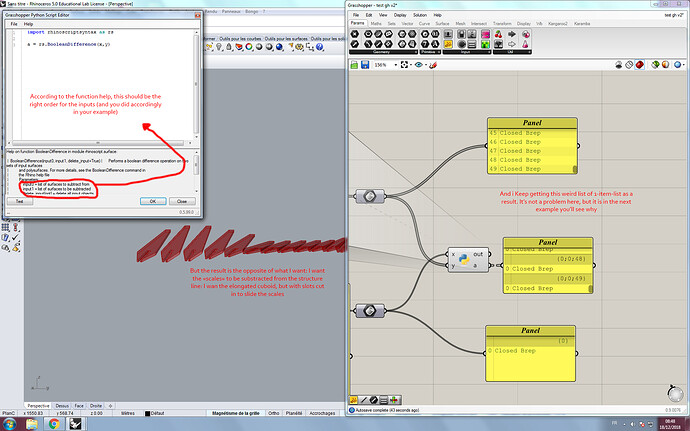
Task: Open the Solution menu in Grasshopper
Action: tap(419, 15)
